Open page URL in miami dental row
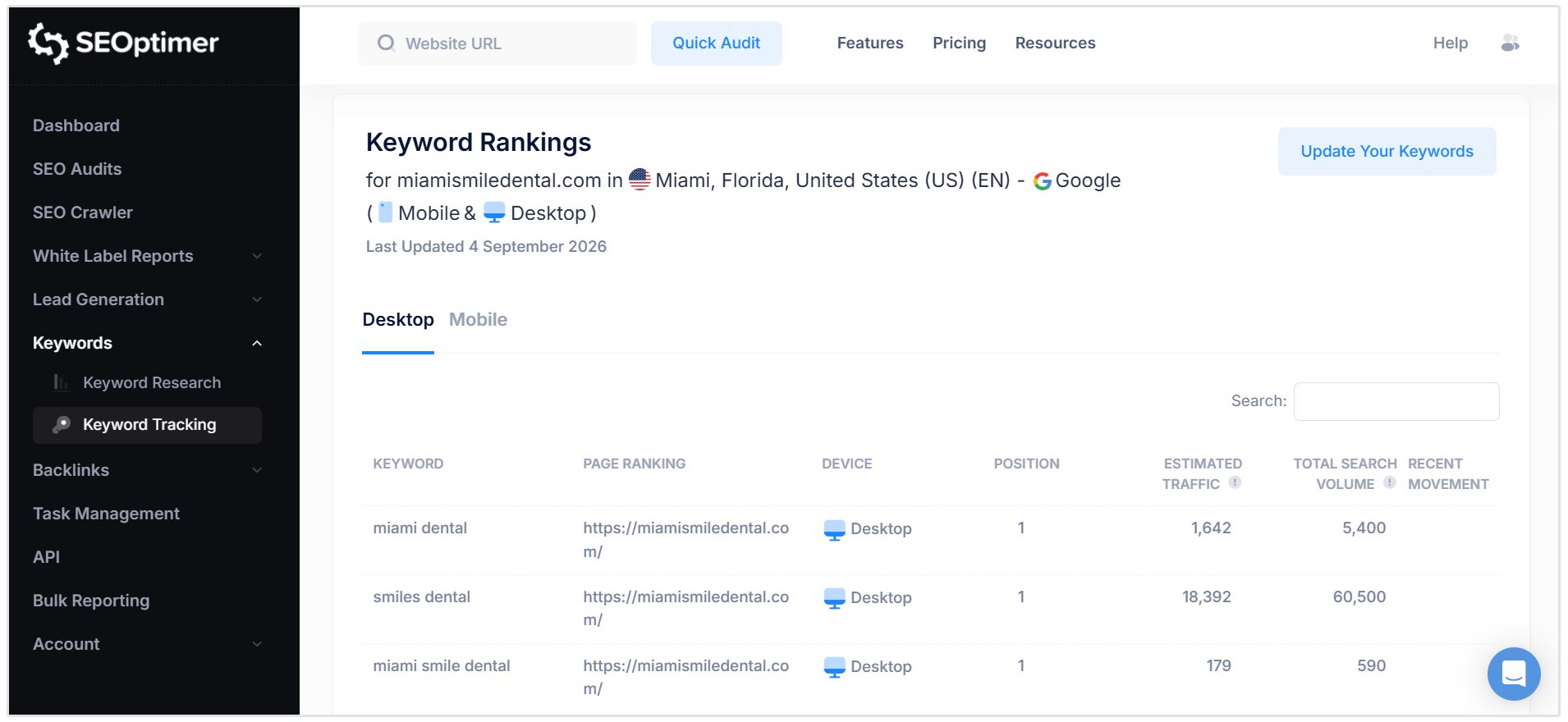 click(685, 540)
